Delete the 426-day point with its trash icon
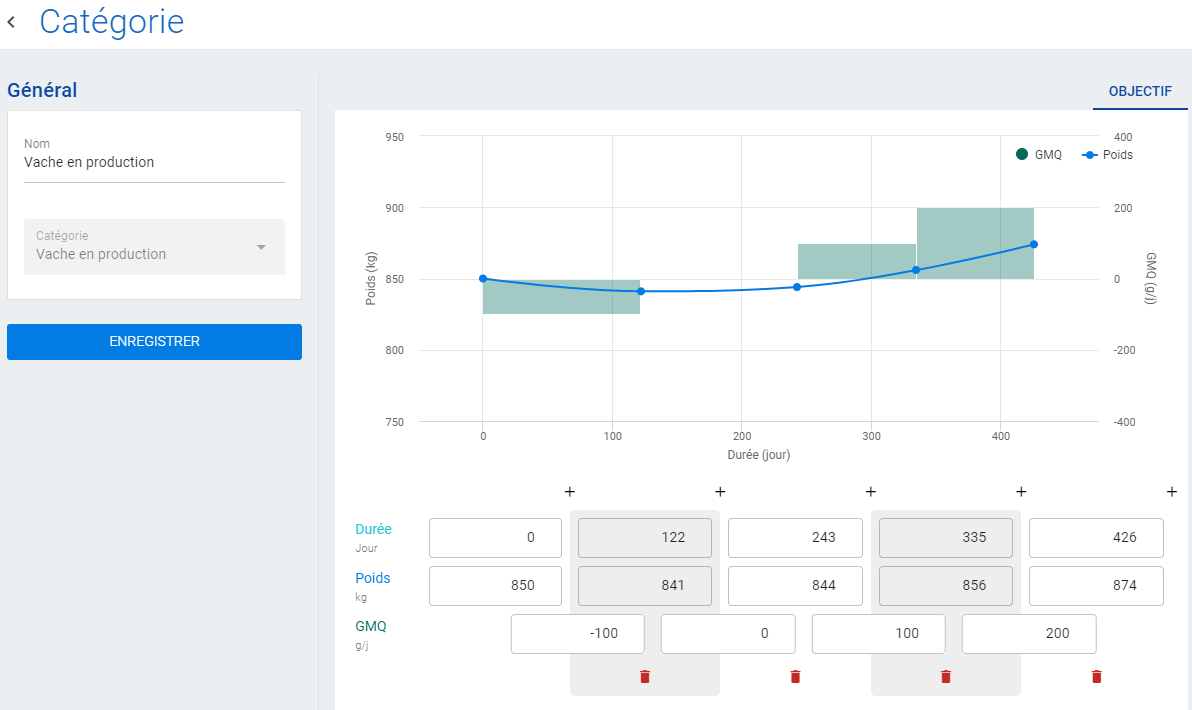This screenshot has width=1192, height=710. pos(1096,677)
